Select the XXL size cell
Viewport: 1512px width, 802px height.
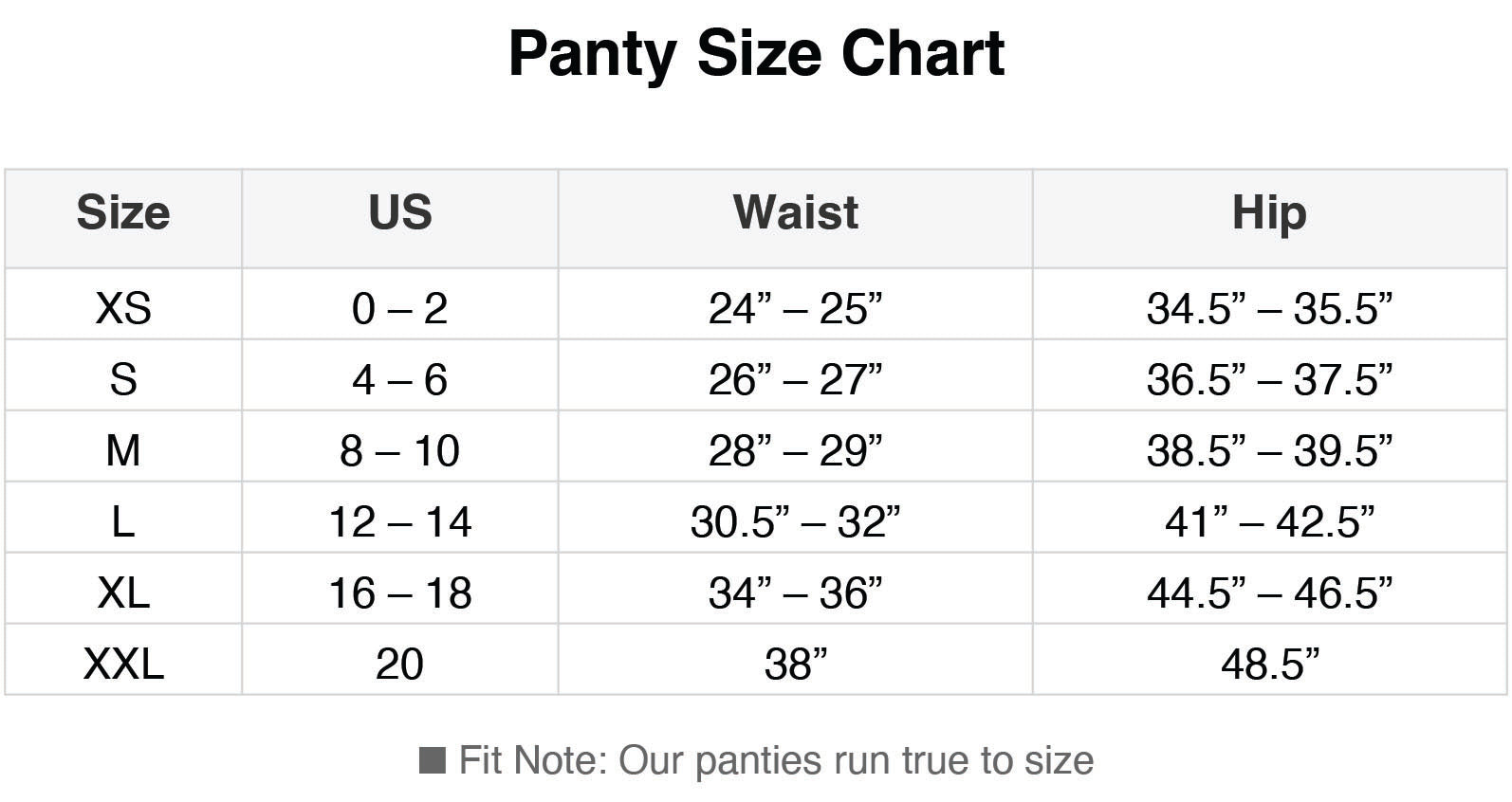click(x=123, y=664)
